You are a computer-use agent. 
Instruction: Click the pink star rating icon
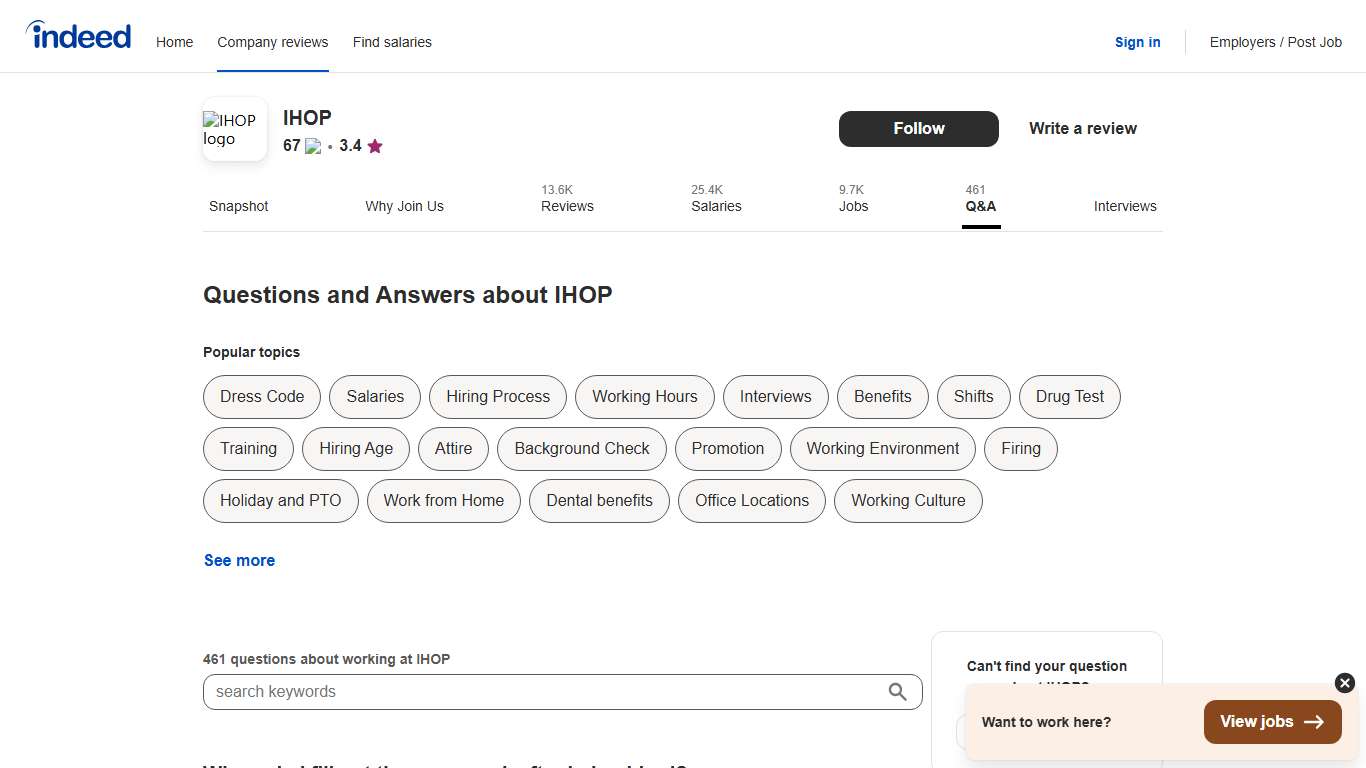point(375,146)
